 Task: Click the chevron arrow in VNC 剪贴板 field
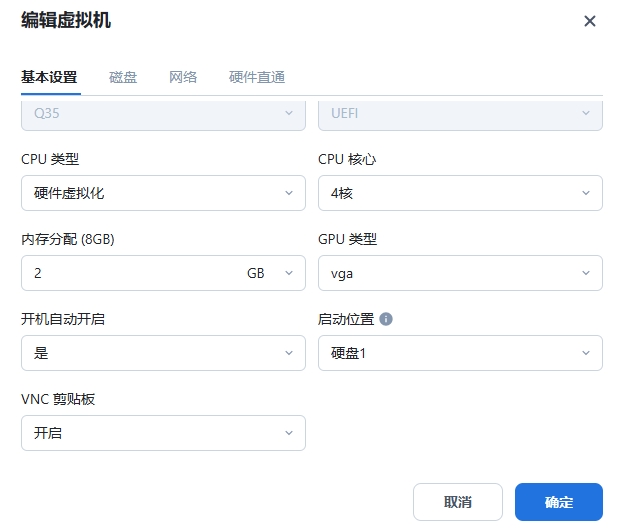[289, 433]
